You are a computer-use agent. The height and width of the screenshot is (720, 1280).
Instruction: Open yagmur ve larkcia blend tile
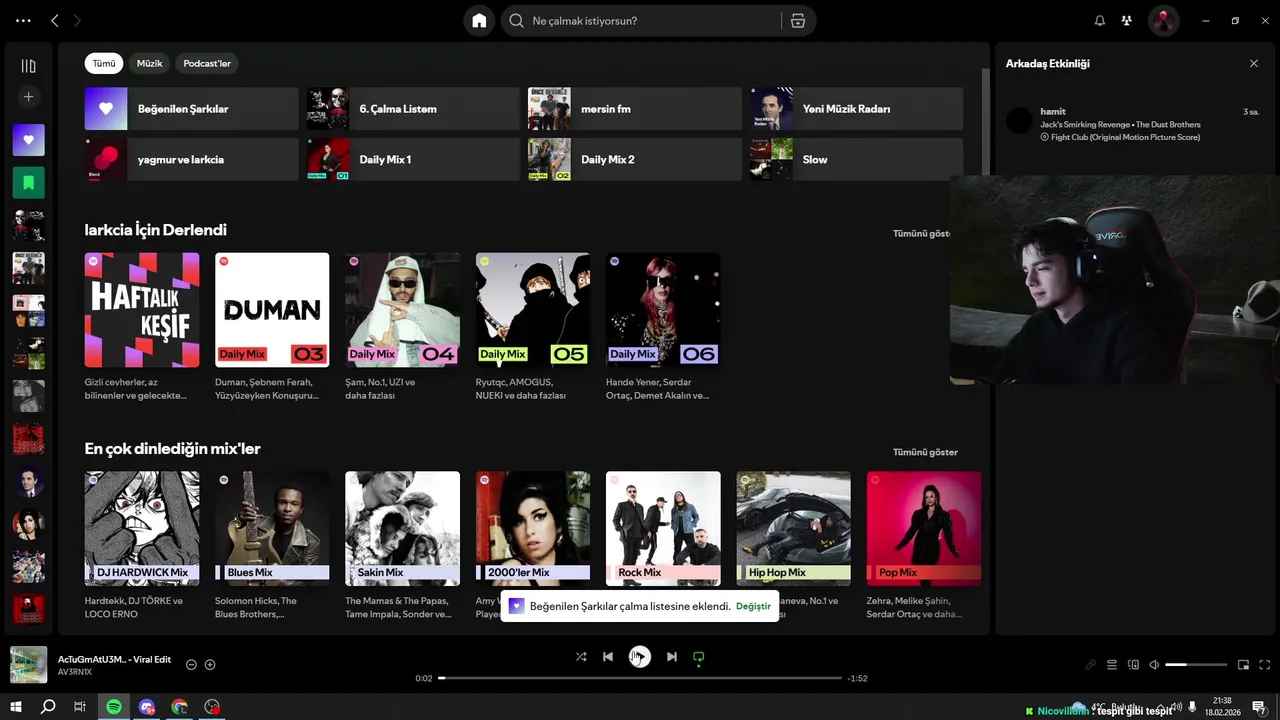coord(192,160)
